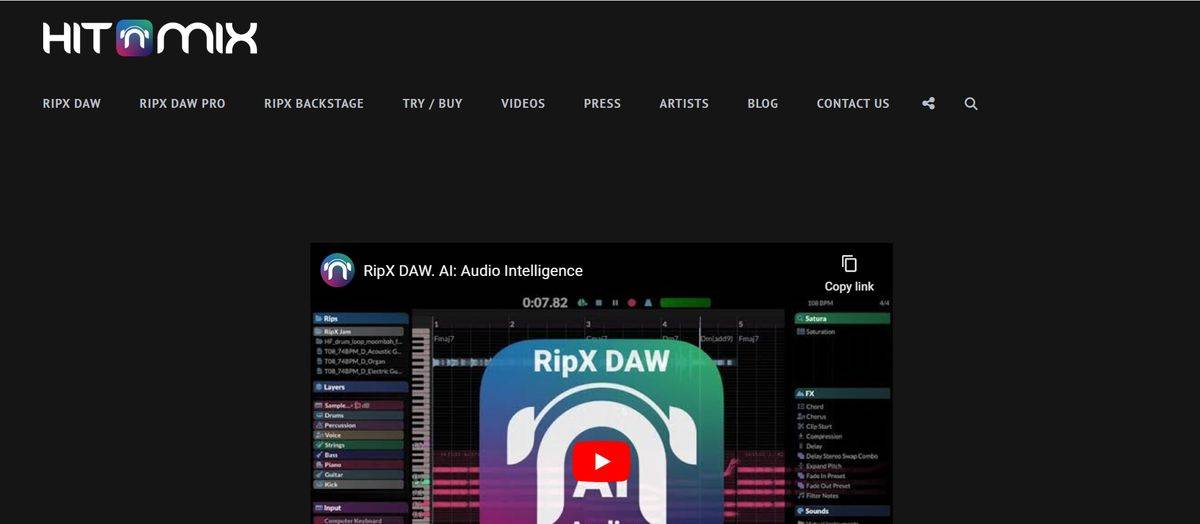Click the record circle in video preview

click(632, 302)
